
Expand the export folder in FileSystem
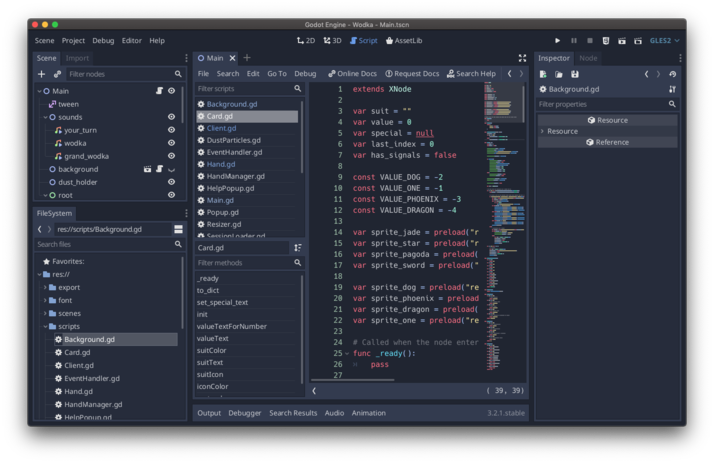45,287
